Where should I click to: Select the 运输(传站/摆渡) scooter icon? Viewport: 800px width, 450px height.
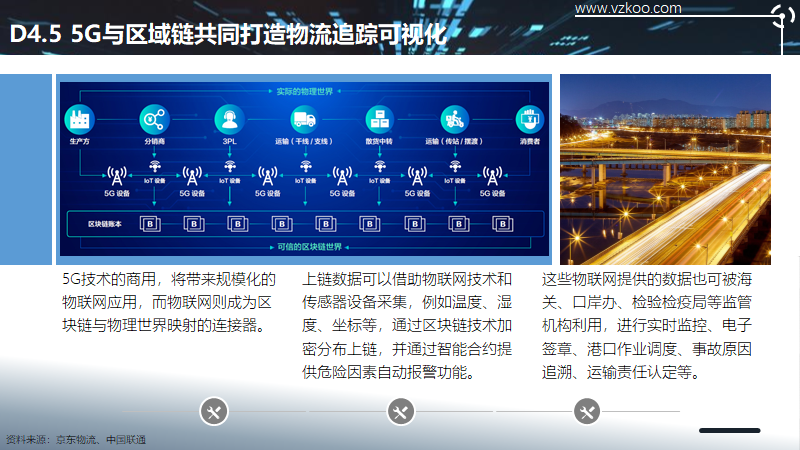(x=454, y=119)
